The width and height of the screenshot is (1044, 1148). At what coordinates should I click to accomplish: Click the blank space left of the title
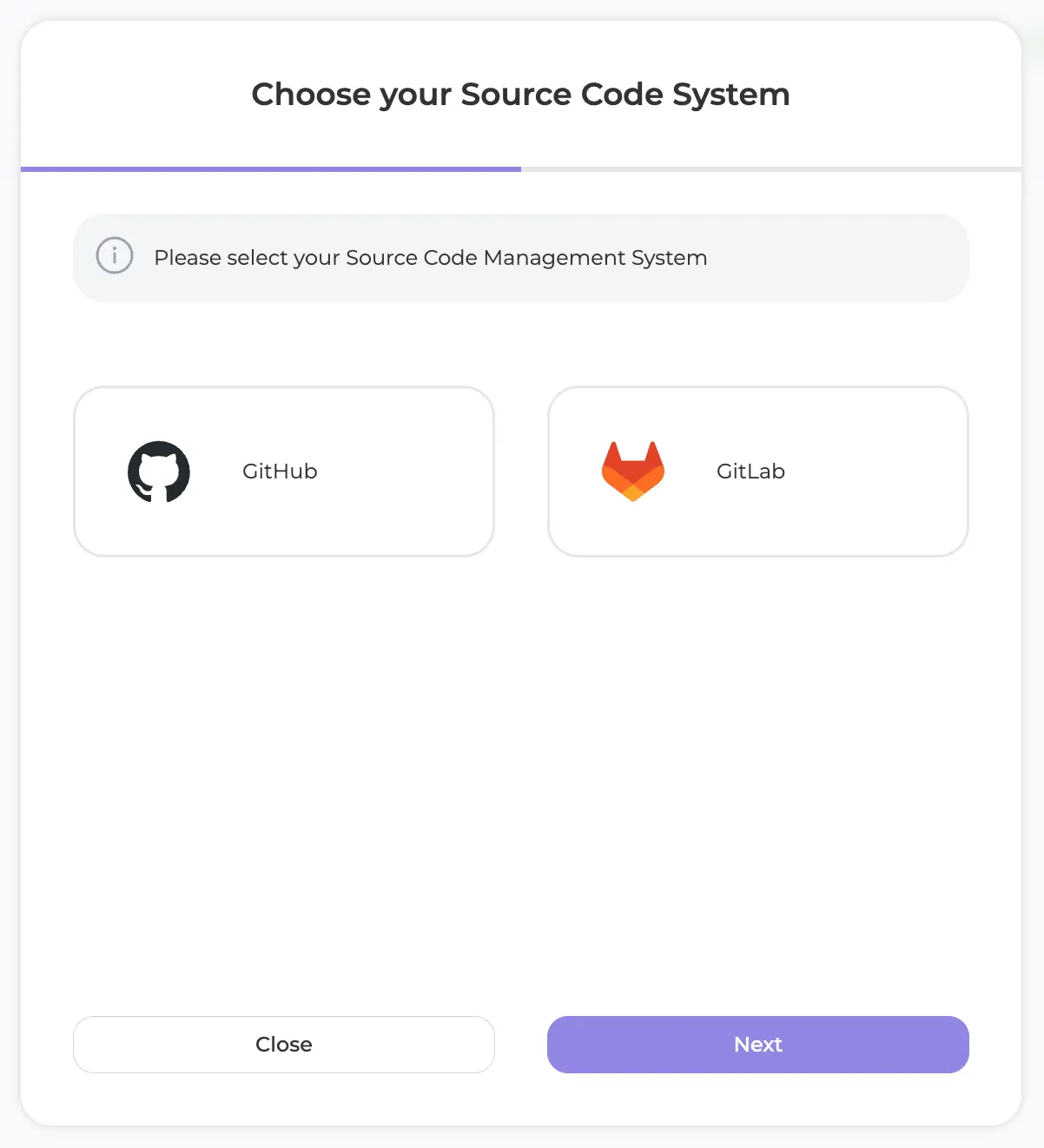(130, 95)
